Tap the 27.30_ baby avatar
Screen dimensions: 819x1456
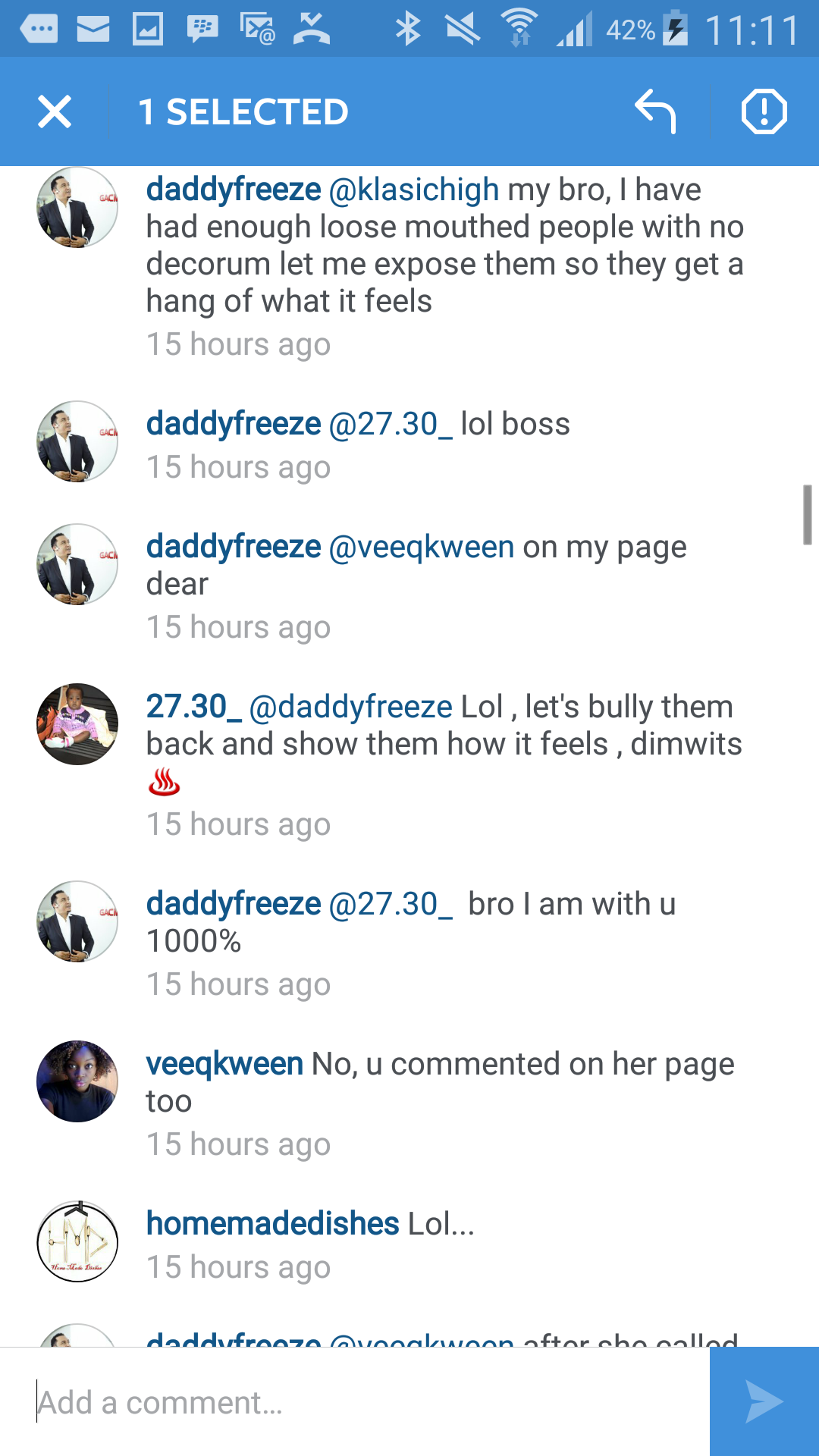(77, 724)
